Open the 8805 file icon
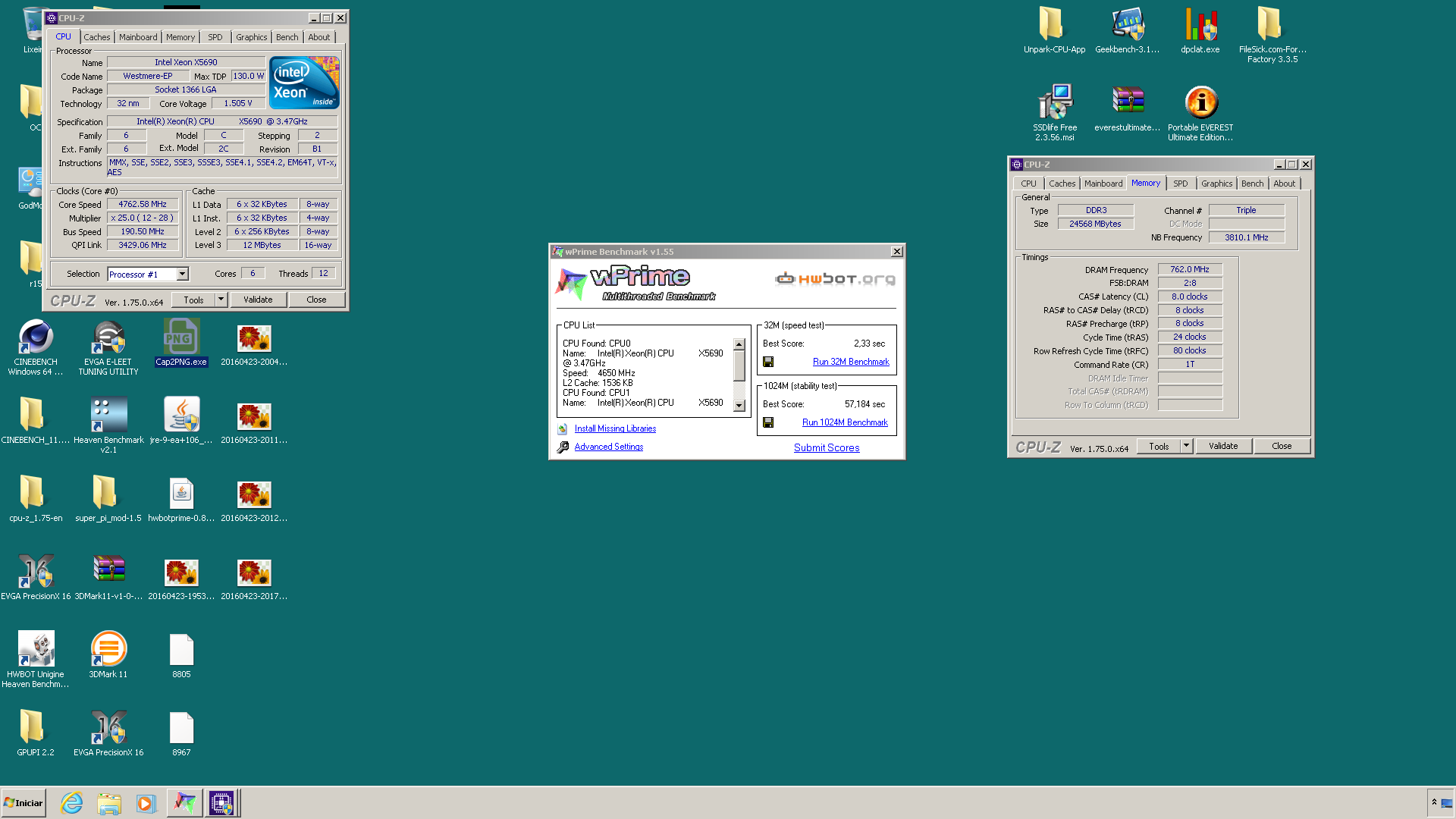This screenshot has height=819, width=1456. tap(181, 654)
